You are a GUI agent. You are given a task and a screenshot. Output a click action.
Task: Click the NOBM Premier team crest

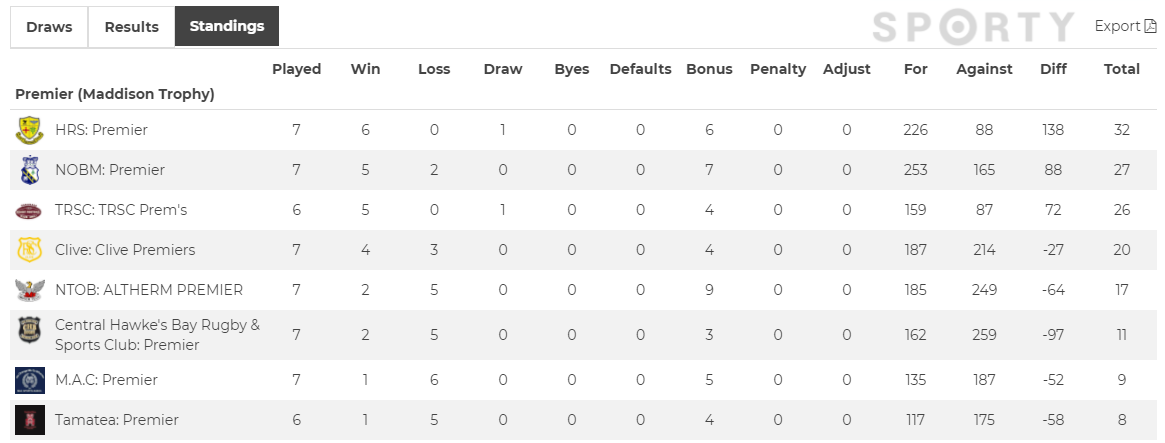click(x=30, y=170)
